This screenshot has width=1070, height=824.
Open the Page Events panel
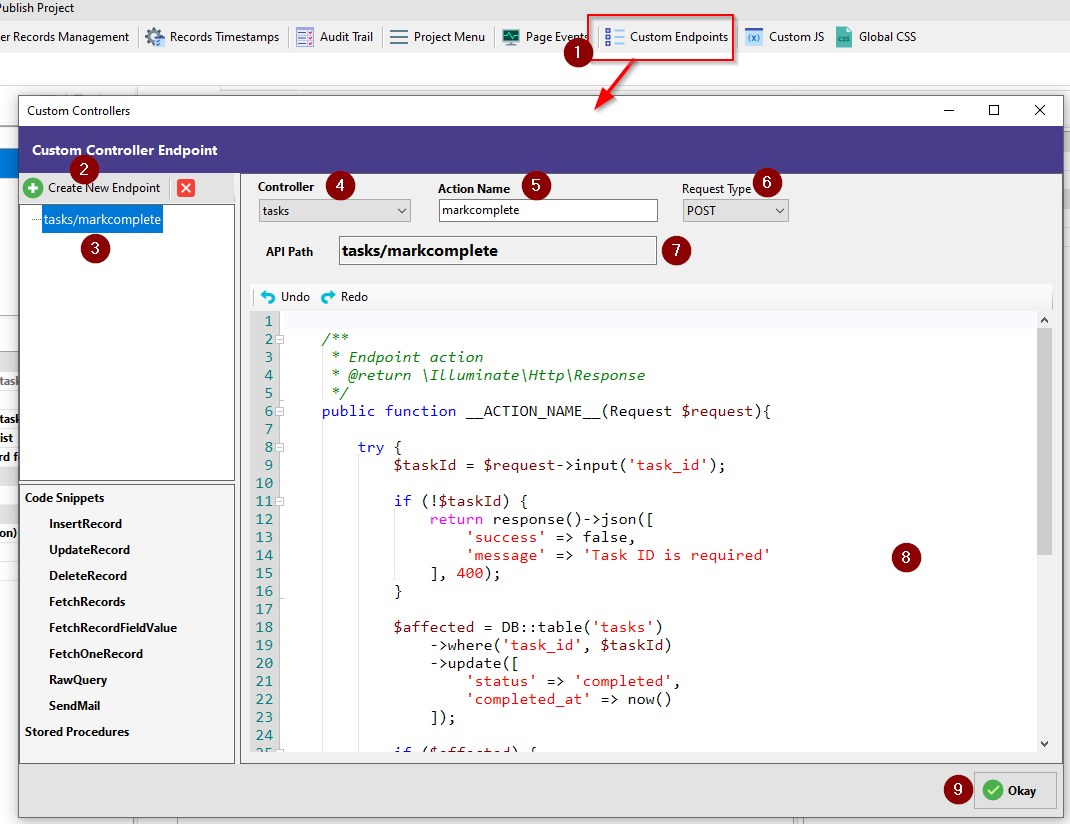point(545,37)
